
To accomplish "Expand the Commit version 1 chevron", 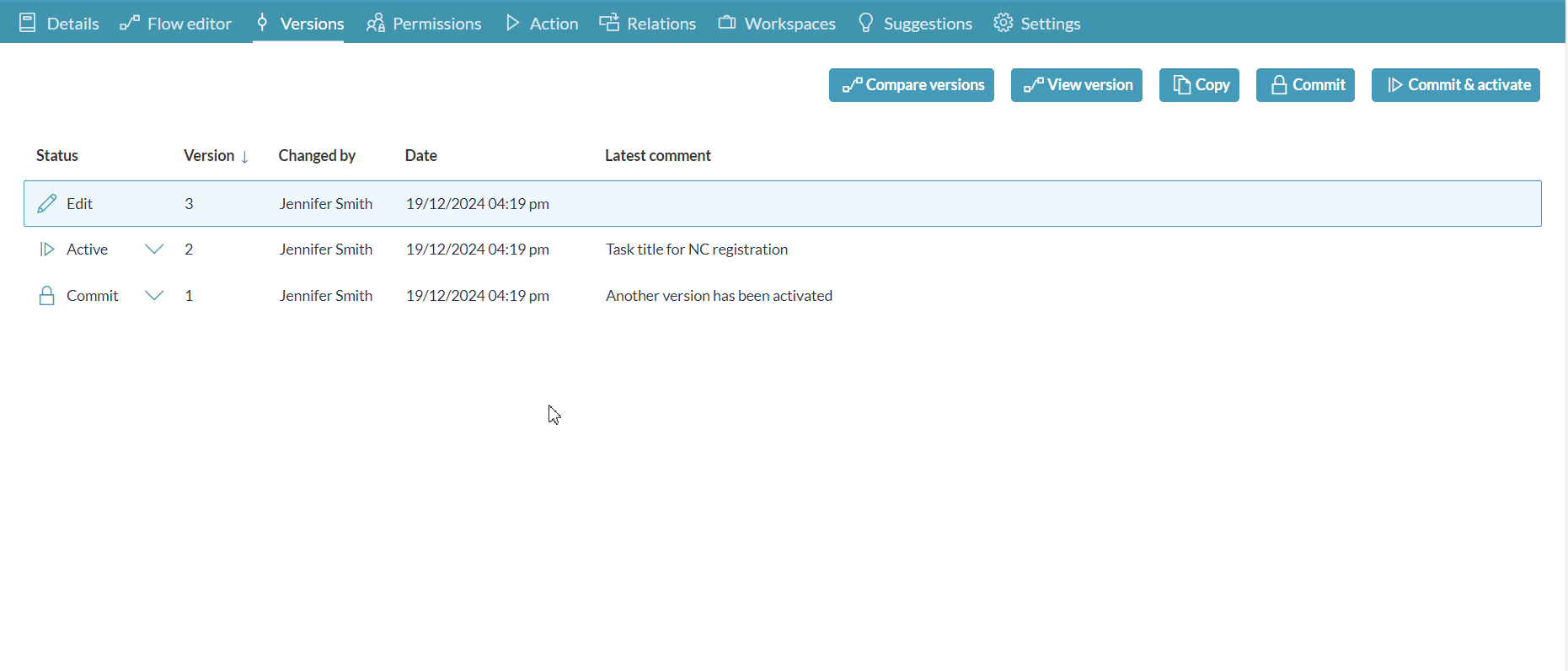I will pyautogui.click(x=154, y=296).
